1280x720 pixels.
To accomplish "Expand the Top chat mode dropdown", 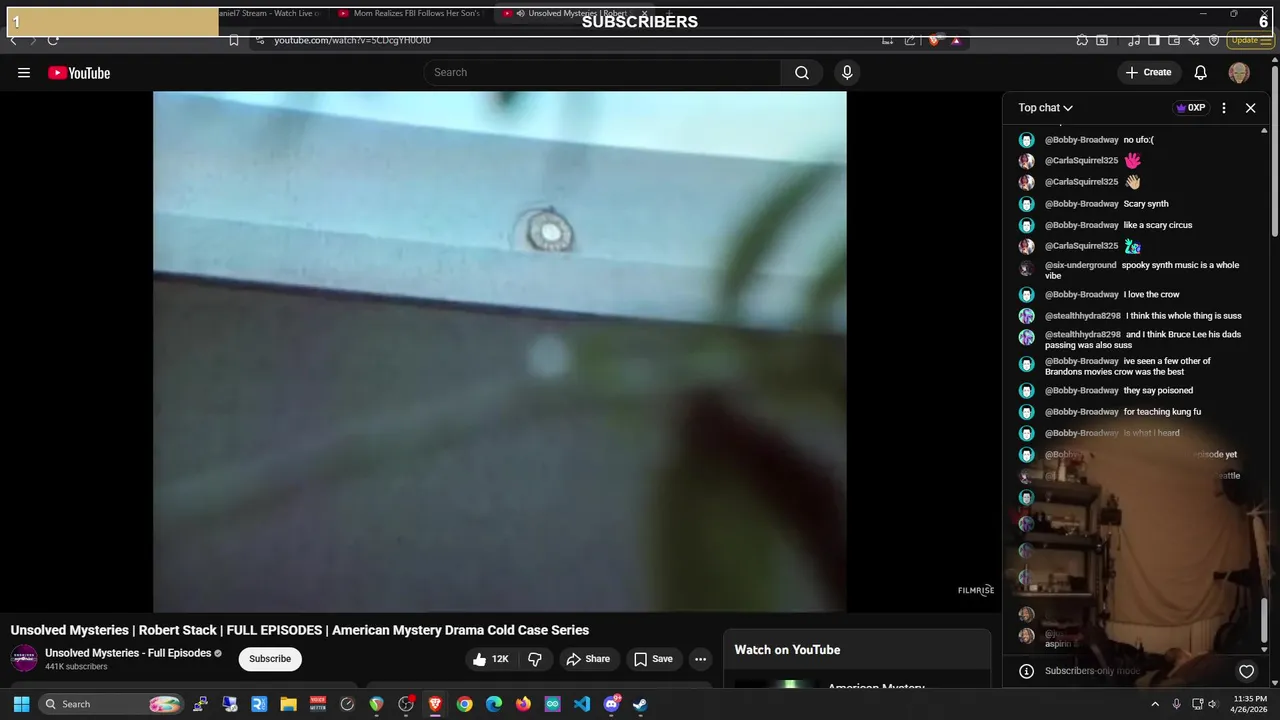I will [1045, 108].
